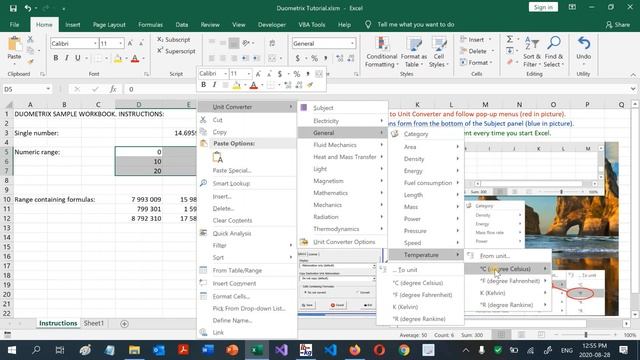The height and width of the screenshot is (360, 640).
Task: Open Find & Select menu
Action: click(x=553, y=52)
